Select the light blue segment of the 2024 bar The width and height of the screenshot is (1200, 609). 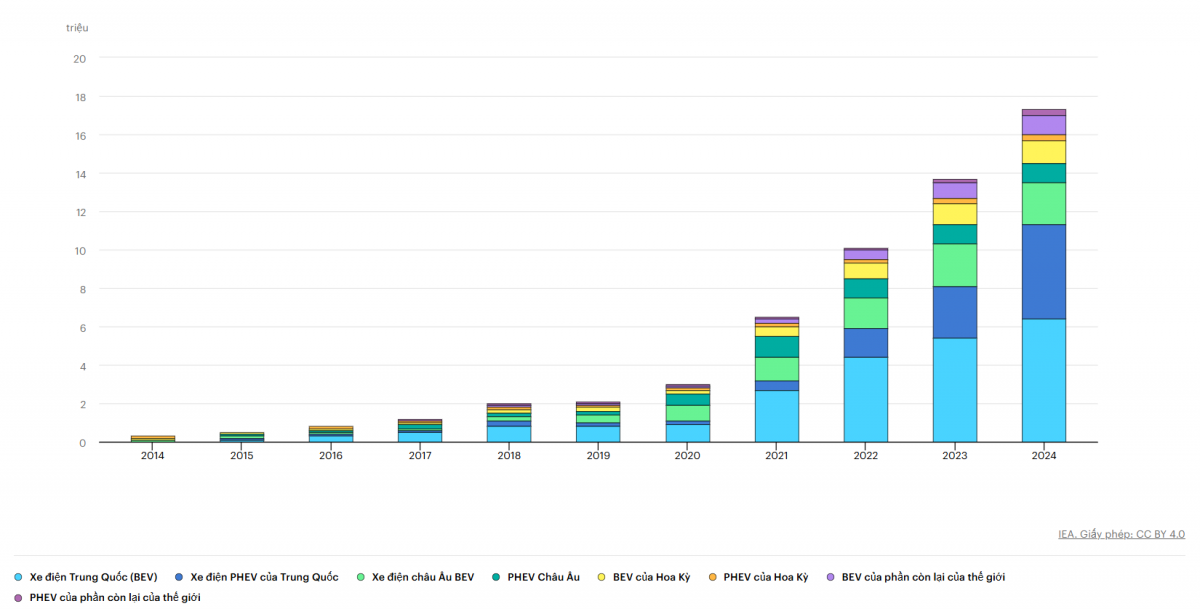1043,380
